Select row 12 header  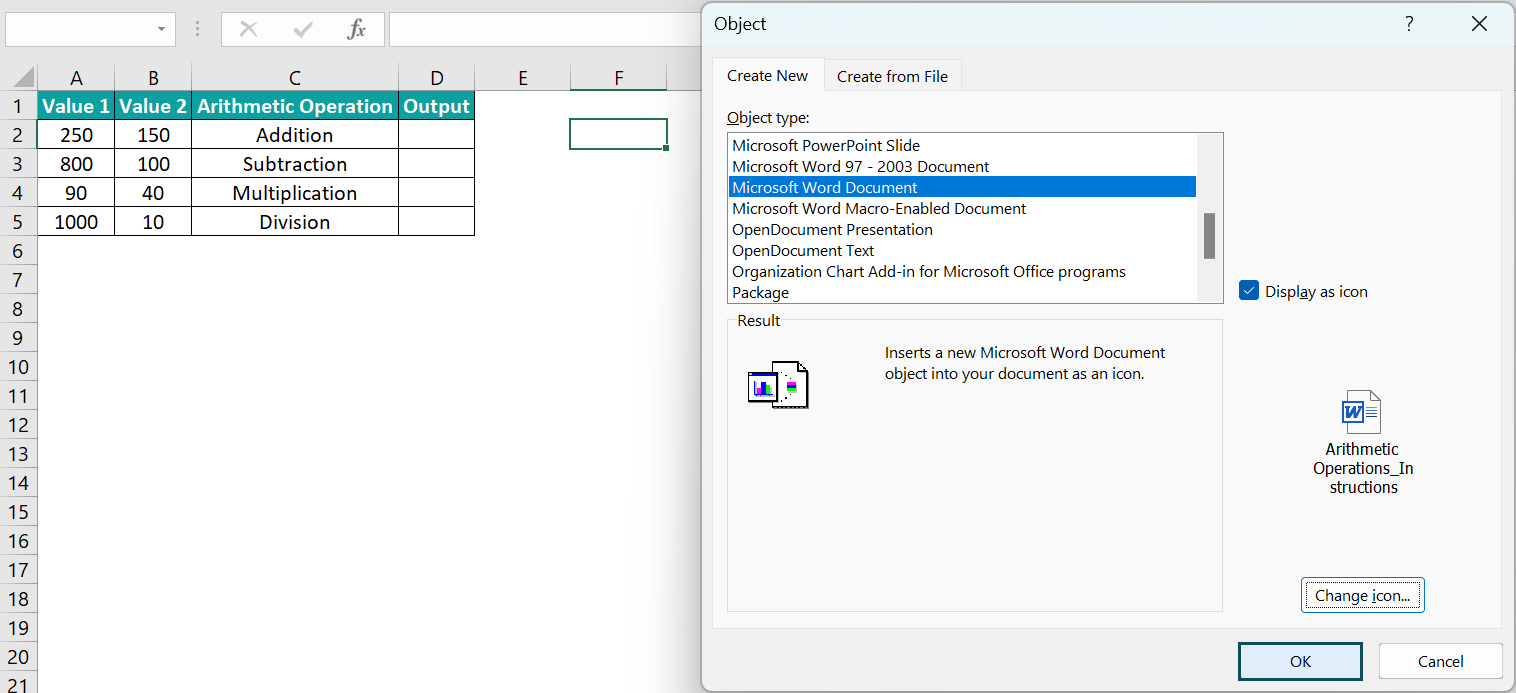pos(18,425)
